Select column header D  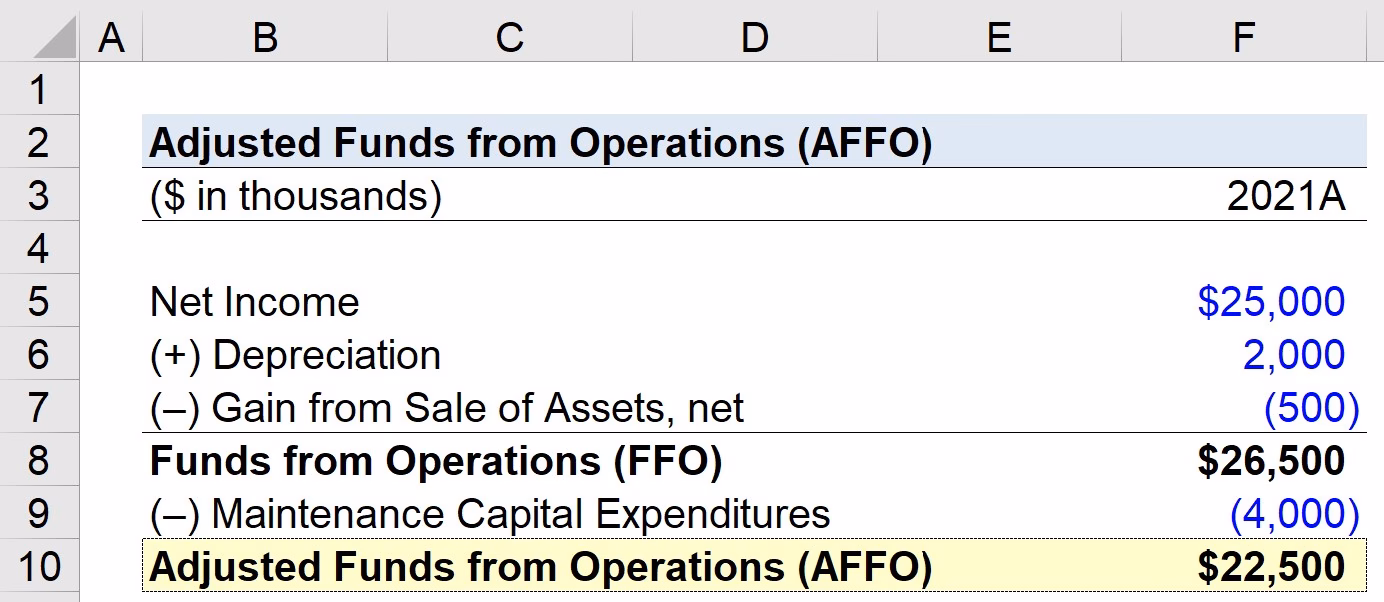pyautogui.click(x=755, y=37)
